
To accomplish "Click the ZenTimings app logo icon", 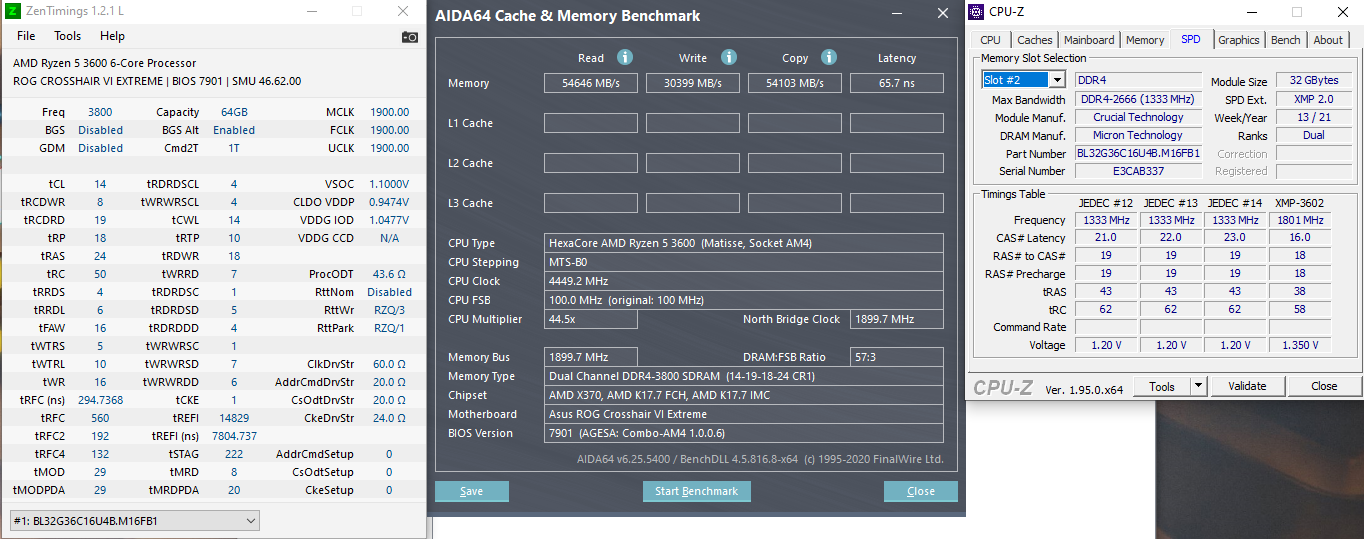I will click(13, 11).
